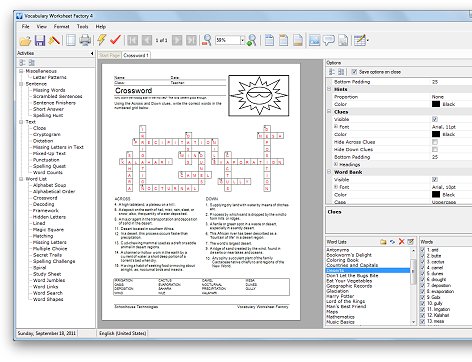
Task: Enable the Hide Down Clues checkbox
Action: (435, 149)
